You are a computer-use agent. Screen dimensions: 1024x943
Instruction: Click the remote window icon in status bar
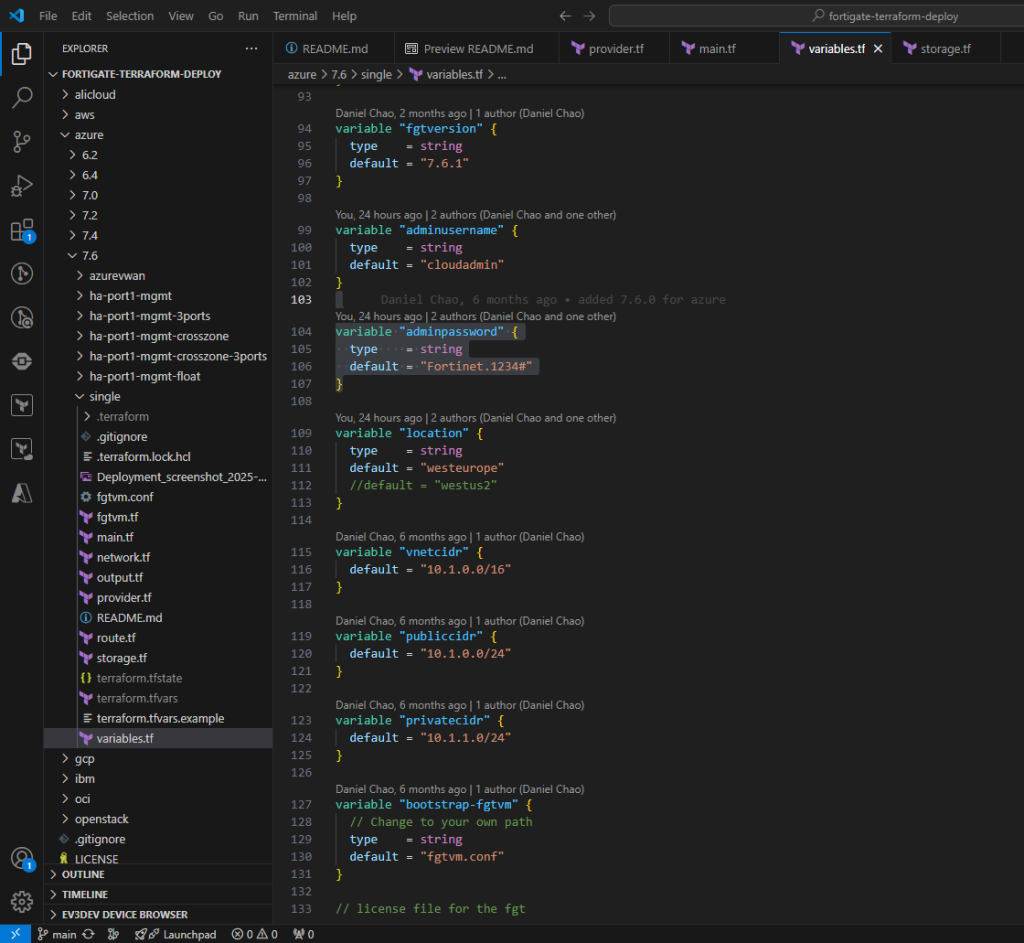[15, 934]
